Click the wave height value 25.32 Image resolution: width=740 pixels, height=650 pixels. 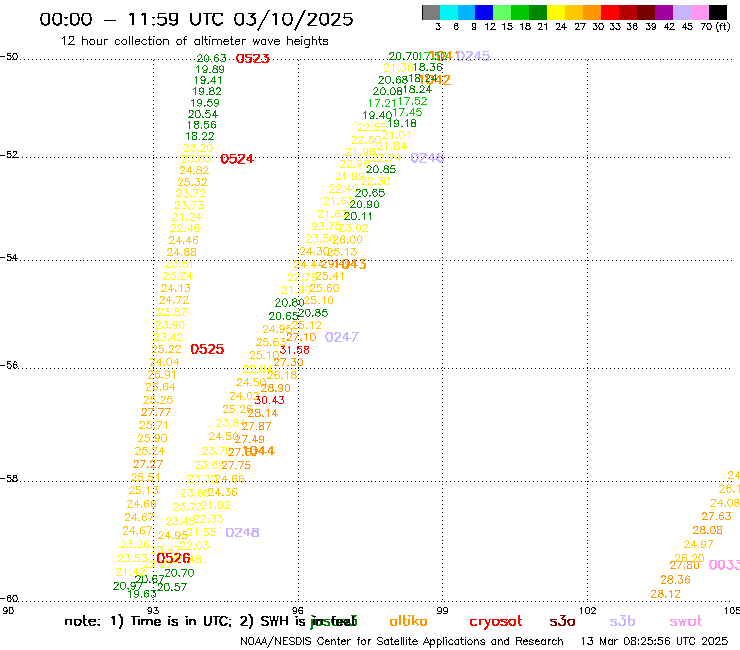click(x=192, y=182)
